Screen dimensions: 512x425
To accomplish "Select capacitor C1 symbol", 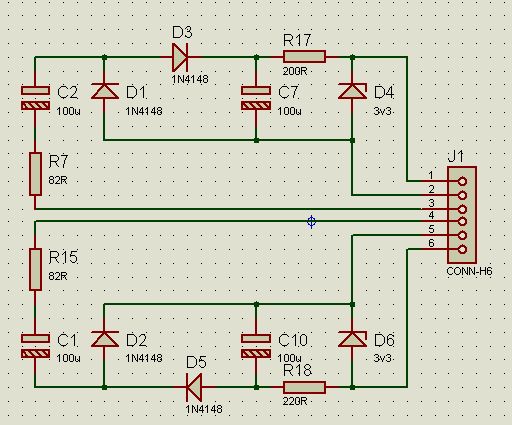I will 36,346.
